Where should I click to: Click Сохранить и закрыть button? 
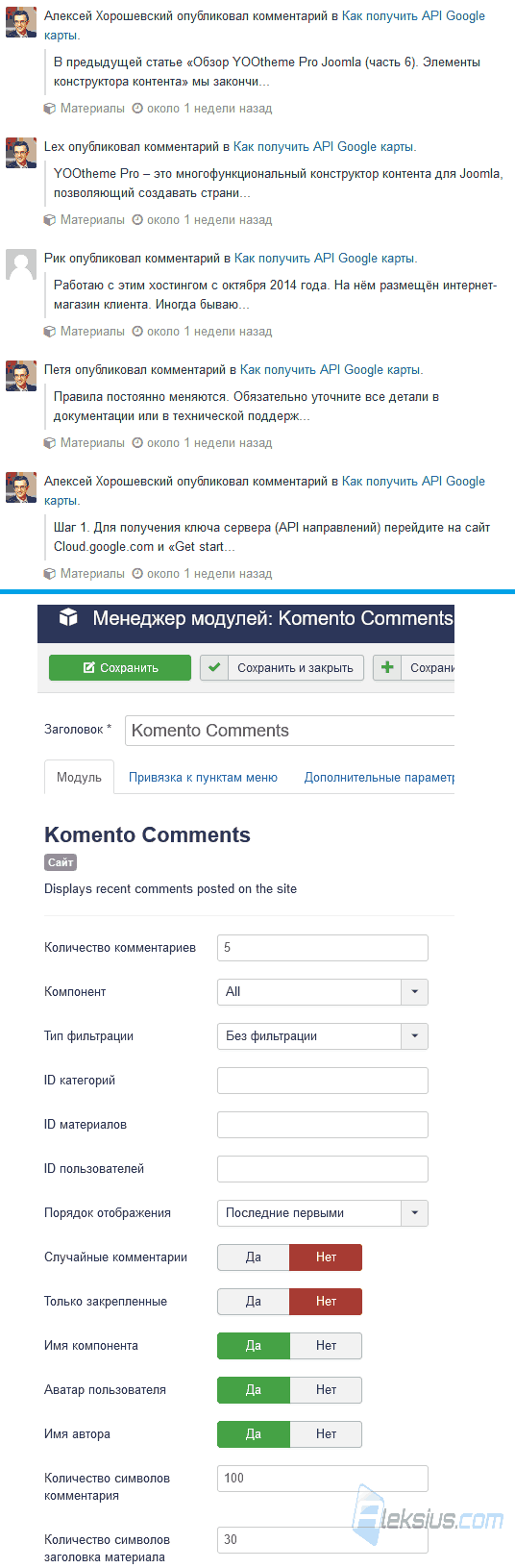282,667
